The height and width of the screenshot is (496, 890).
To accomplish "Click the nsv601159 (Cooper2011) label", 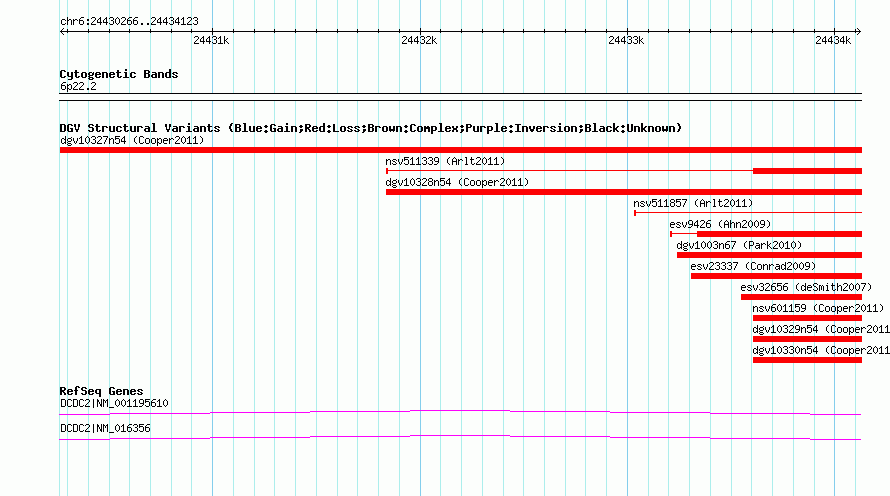I will click(x=818, y=308).
